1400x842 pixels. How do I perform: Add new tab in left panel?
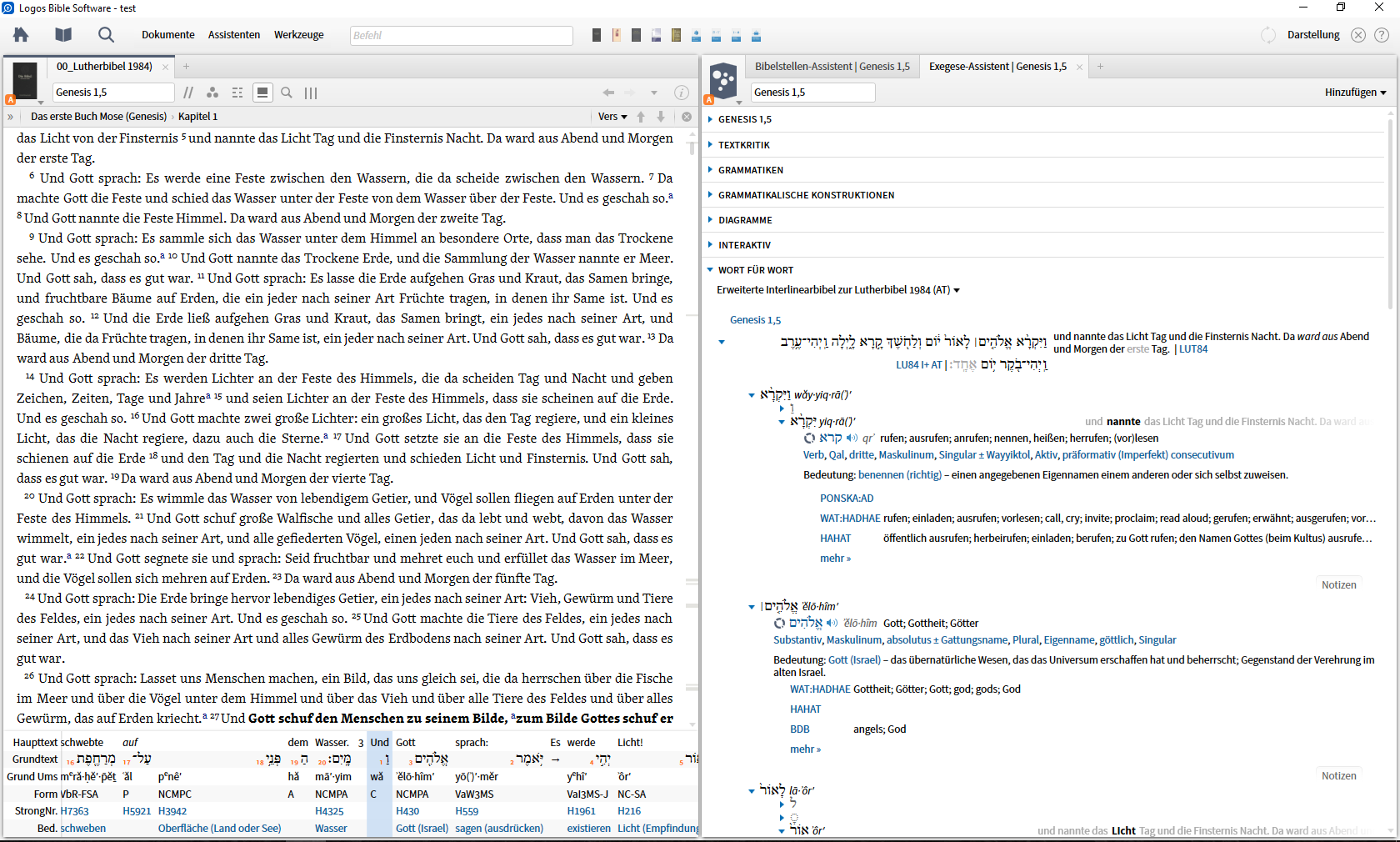tap(186, 67)
